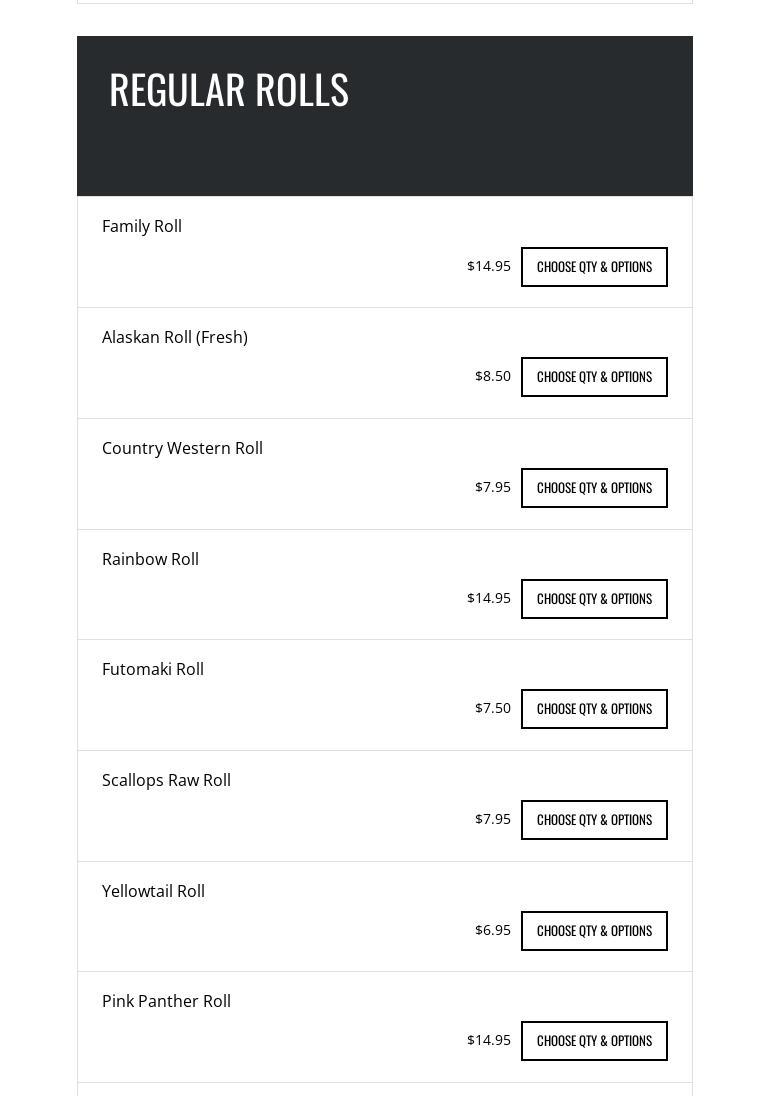Open options for Country Western Roll
The height and width of the screenshot is (1096, 770).
point(594,488)
